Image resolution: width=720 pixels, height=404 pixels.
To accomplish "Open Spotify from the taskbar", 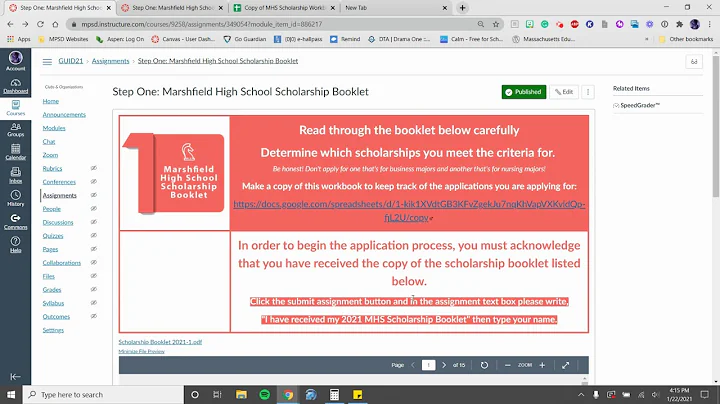I will 264,395.
